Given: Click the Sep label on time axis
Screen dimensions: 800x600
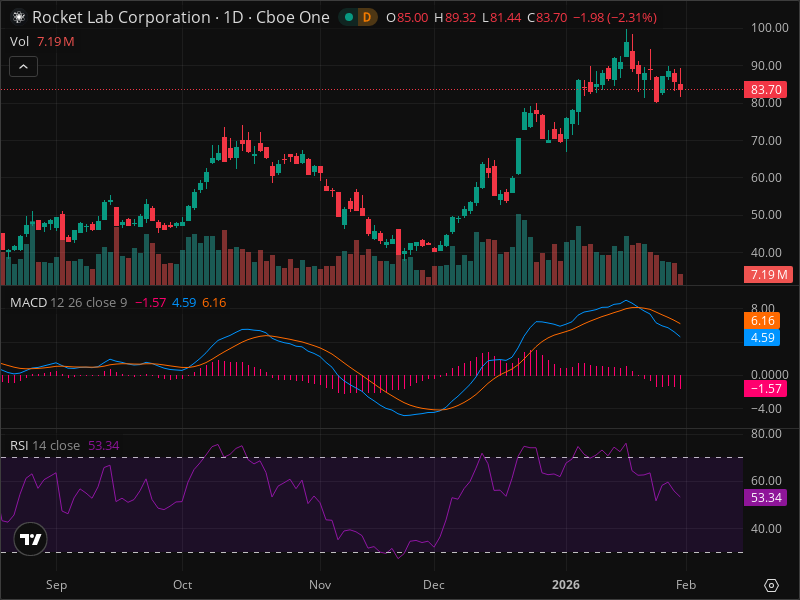Looking at the screenshot, I should (x=56, y=585).
